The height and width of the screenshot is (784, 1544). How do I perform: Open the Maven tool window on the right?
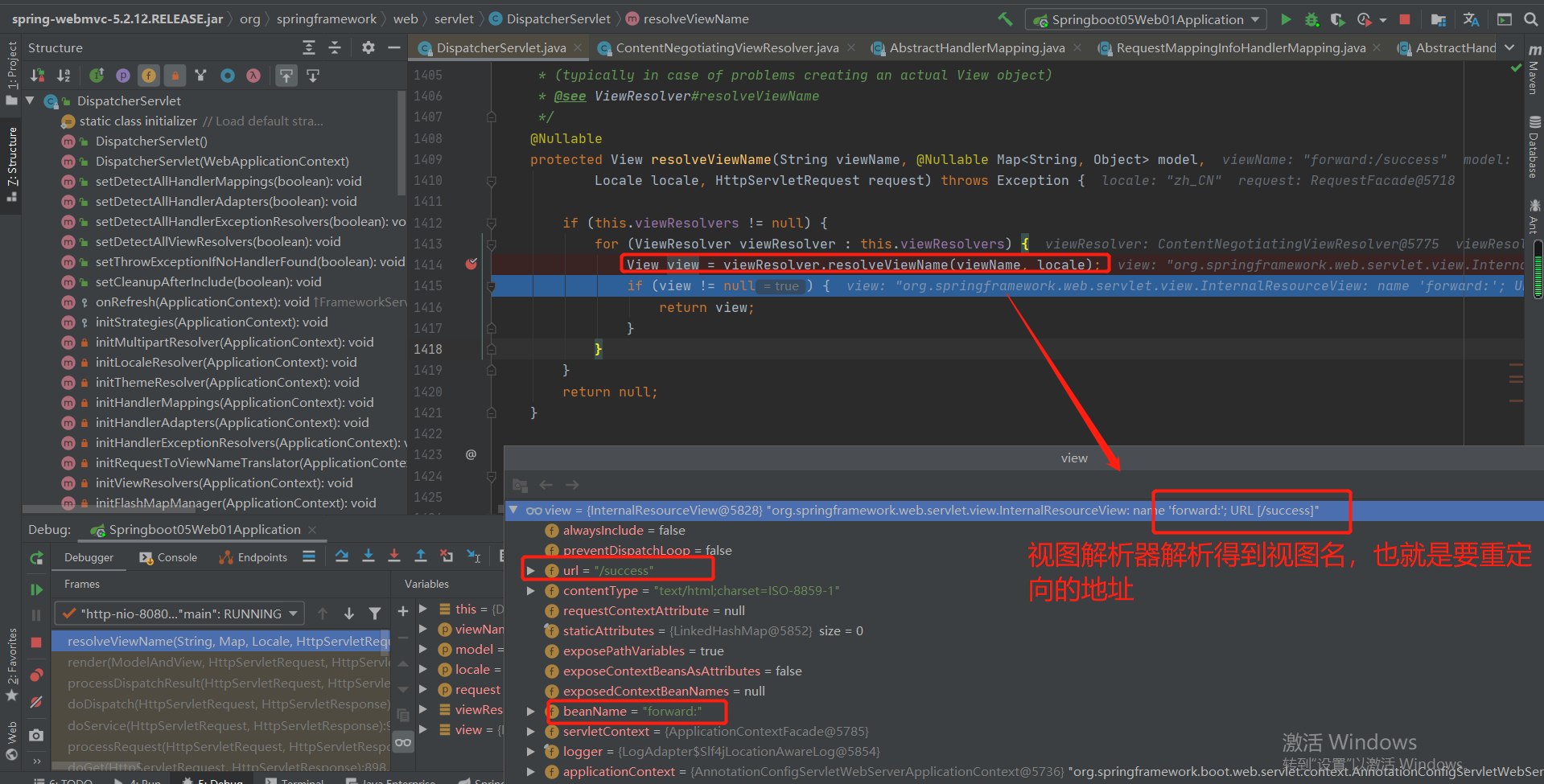(x=1534, y=70)
